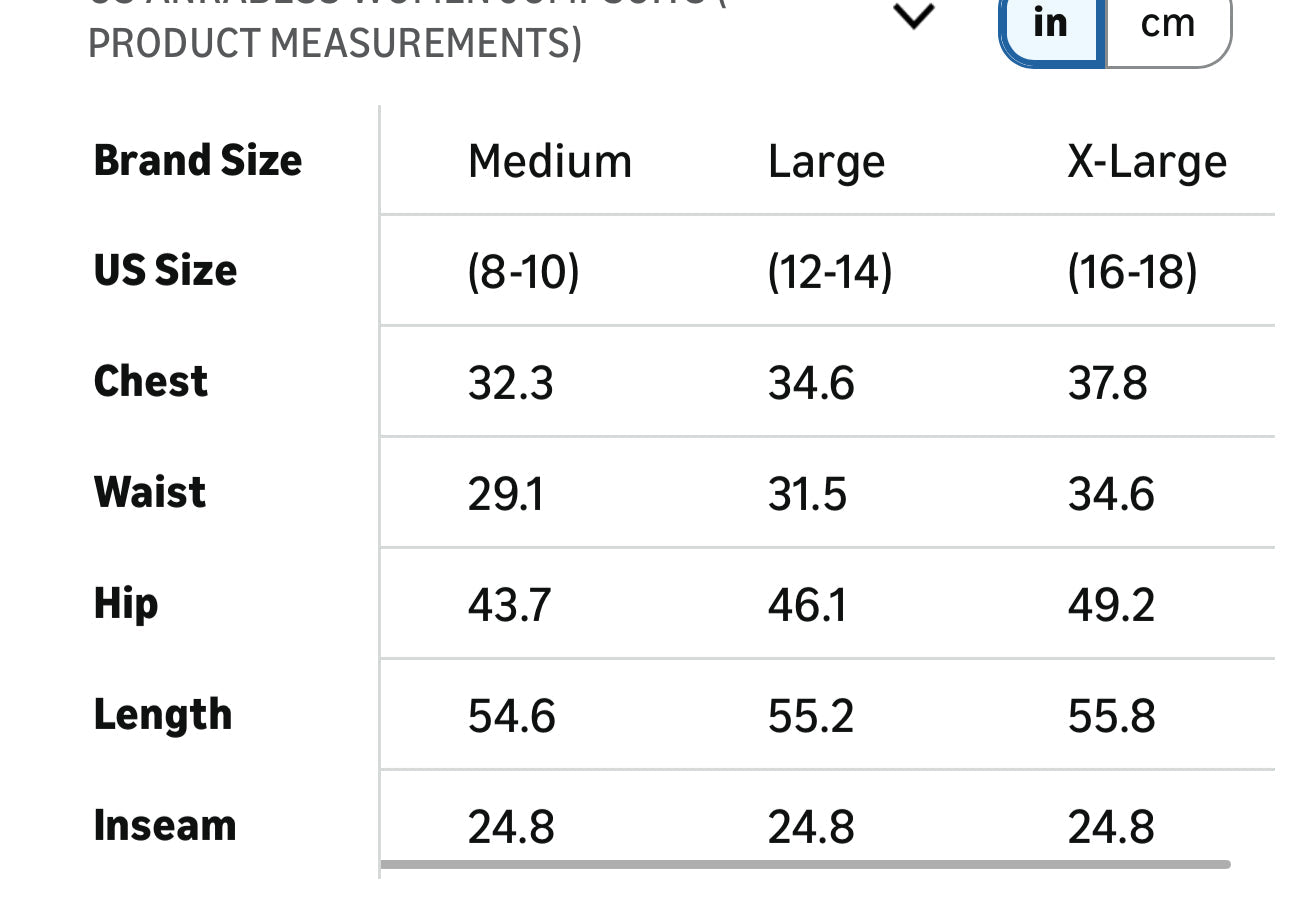
Task: Select the X-Large column header
Action: [x=1146, y=162]
